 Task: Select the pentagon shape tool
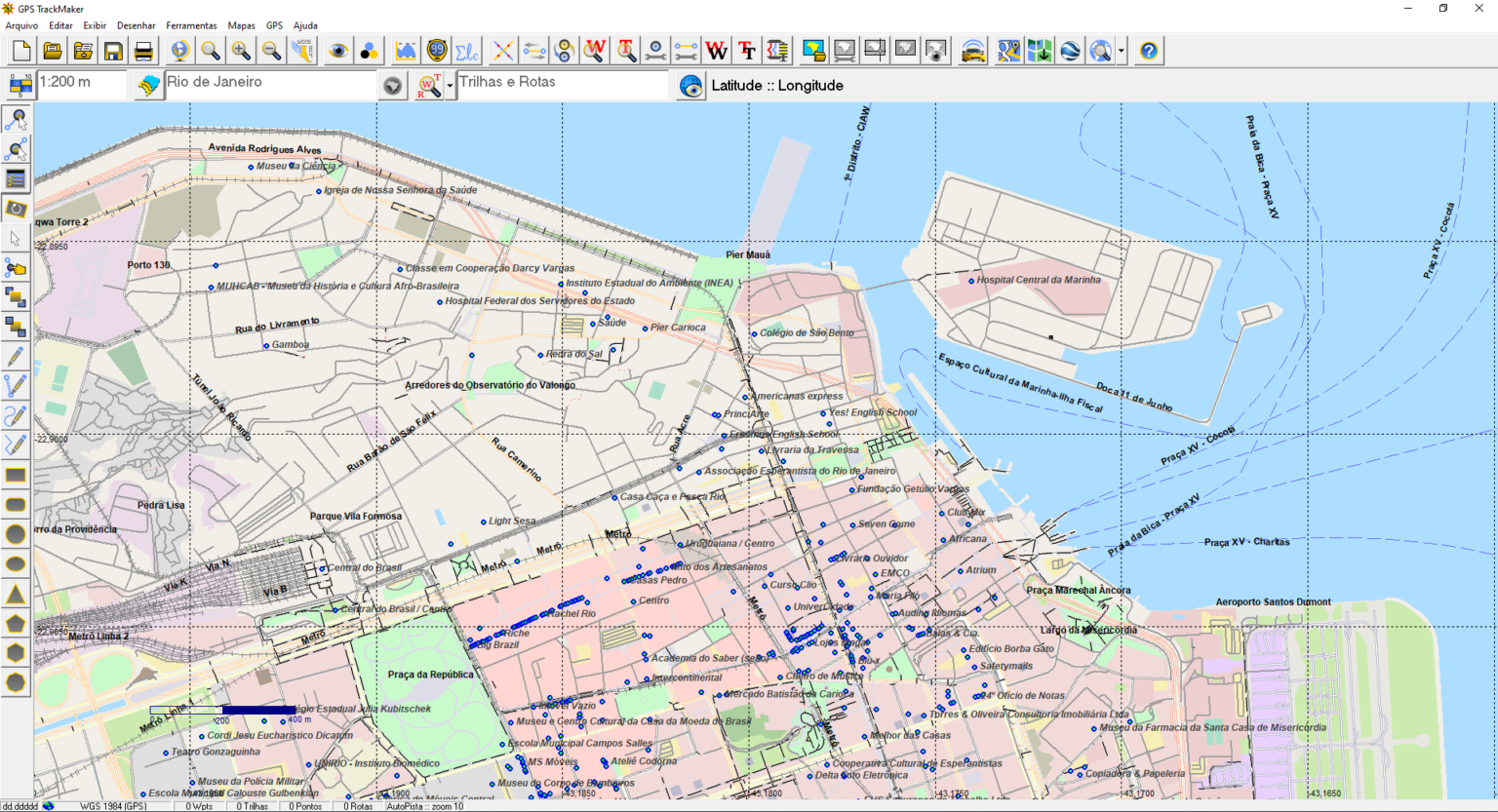tap(16, 623)
